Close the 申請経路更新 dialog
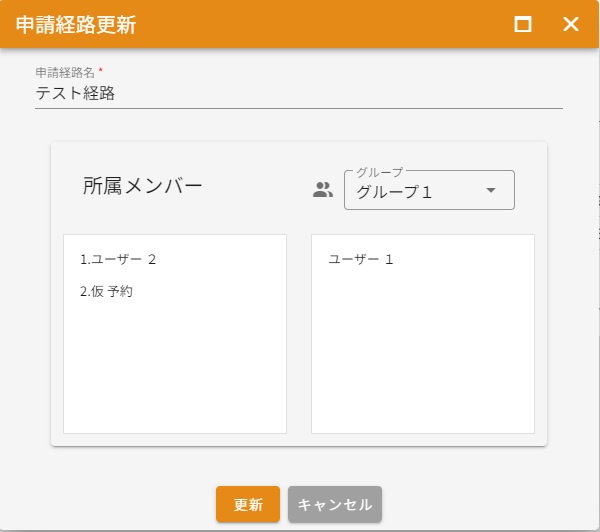Screen dimensions: 600x532 click(571, 24)
